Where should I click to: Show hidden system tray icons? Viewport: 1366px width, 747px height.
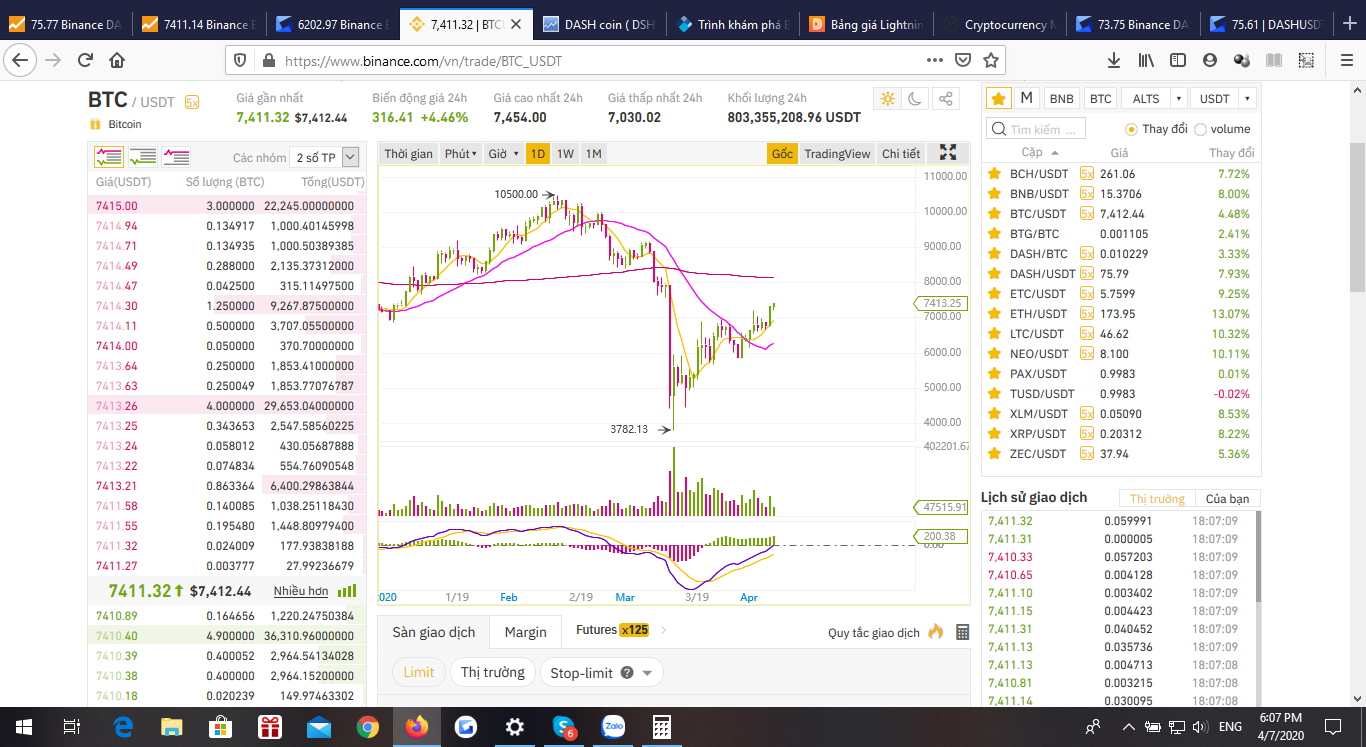click(1128, 727)
